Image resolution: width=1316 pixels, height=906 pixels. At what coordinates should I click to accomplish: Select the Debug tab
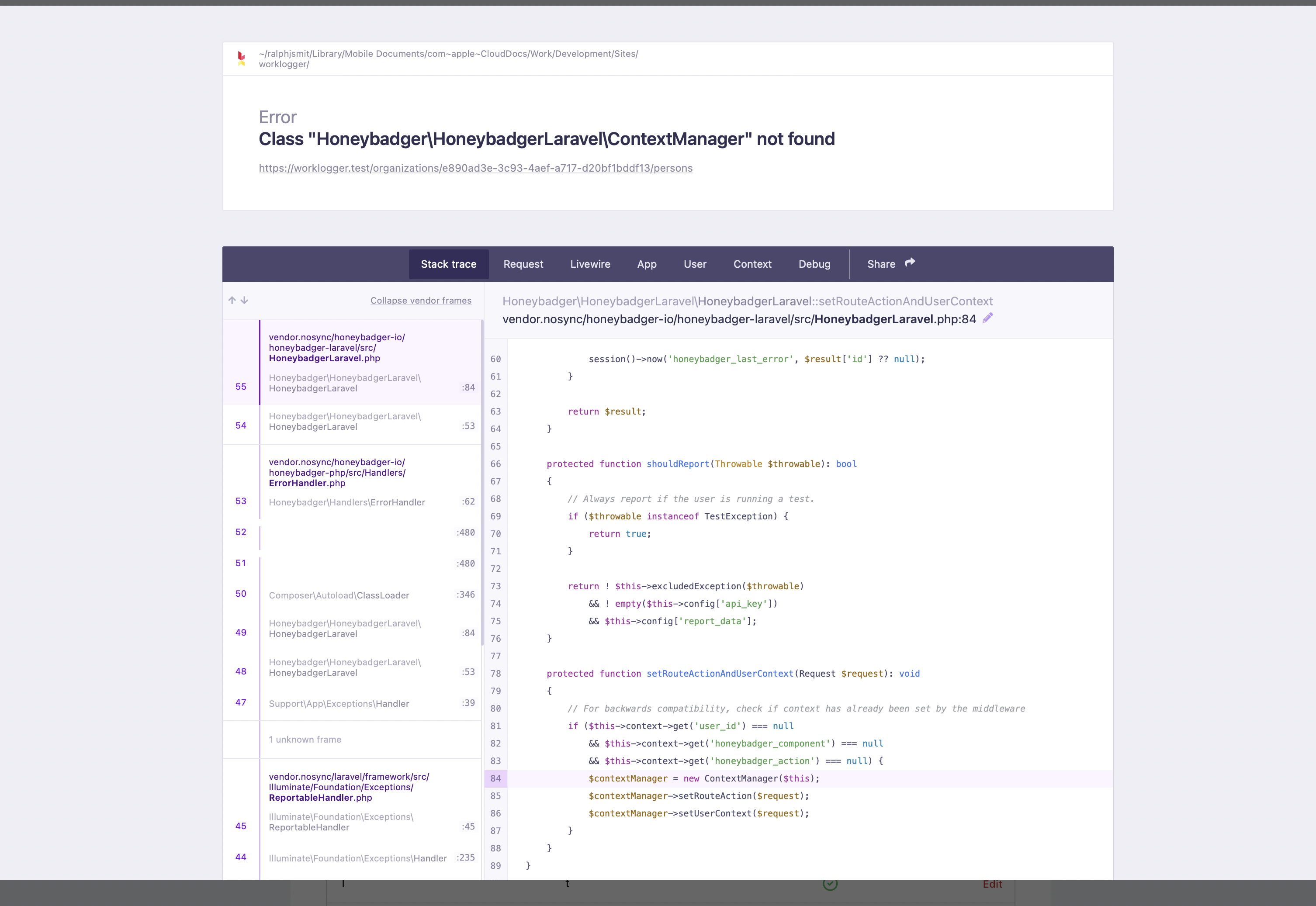click(814, 264)
